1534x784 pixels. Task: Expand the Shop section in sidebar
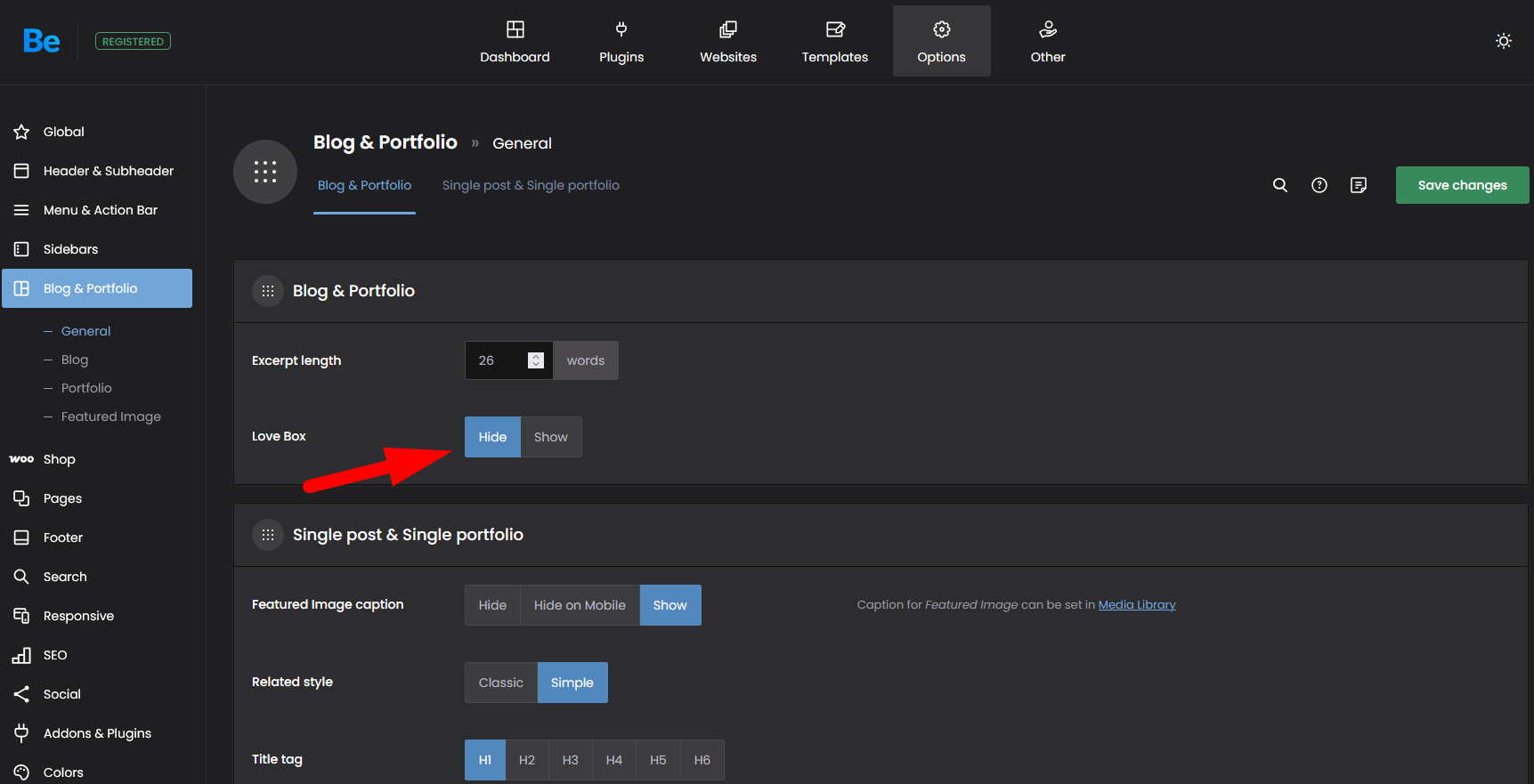59,459
